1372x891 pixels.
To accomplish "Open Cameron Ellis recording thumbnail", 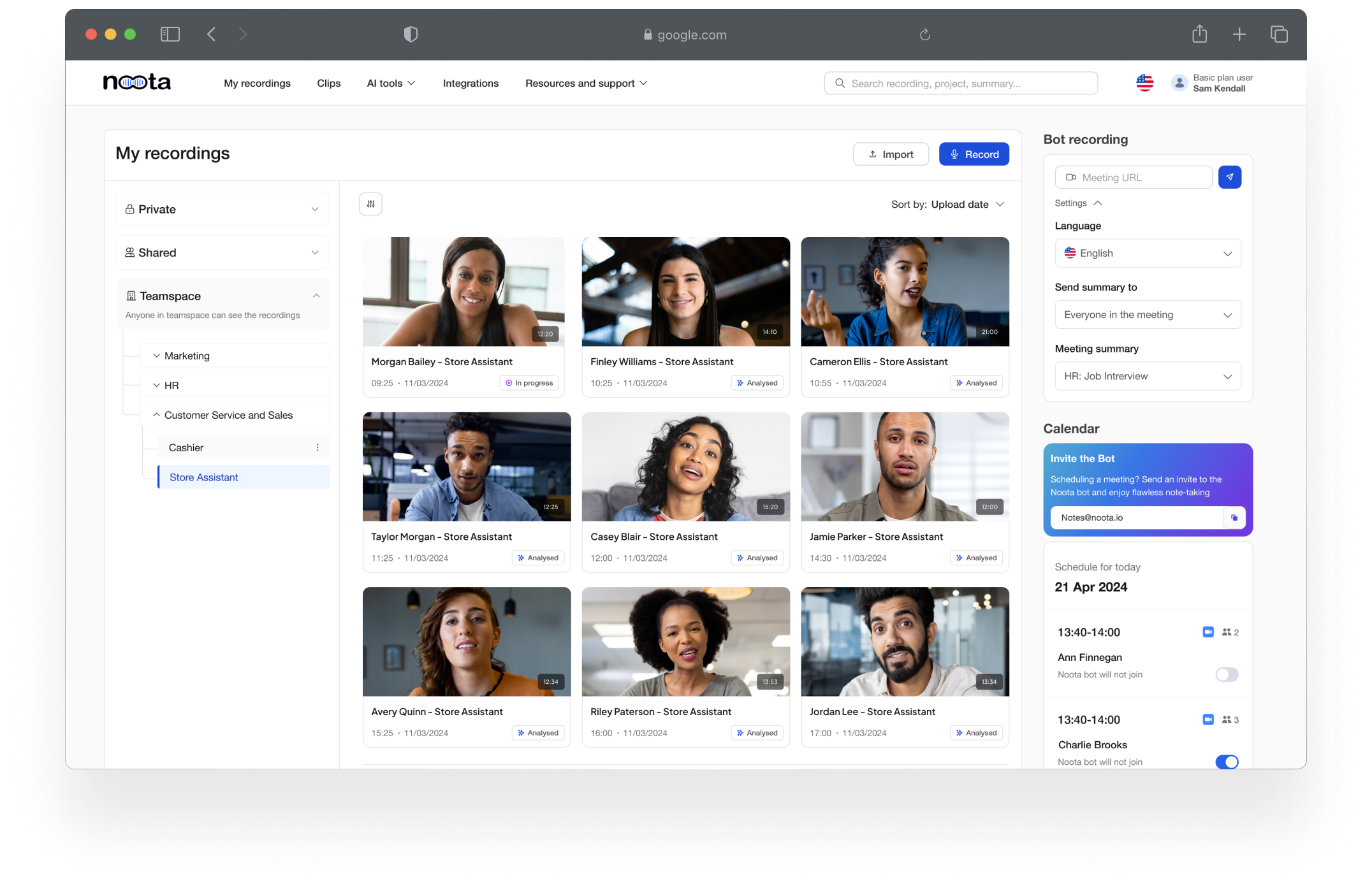I will tap(904, 292).
